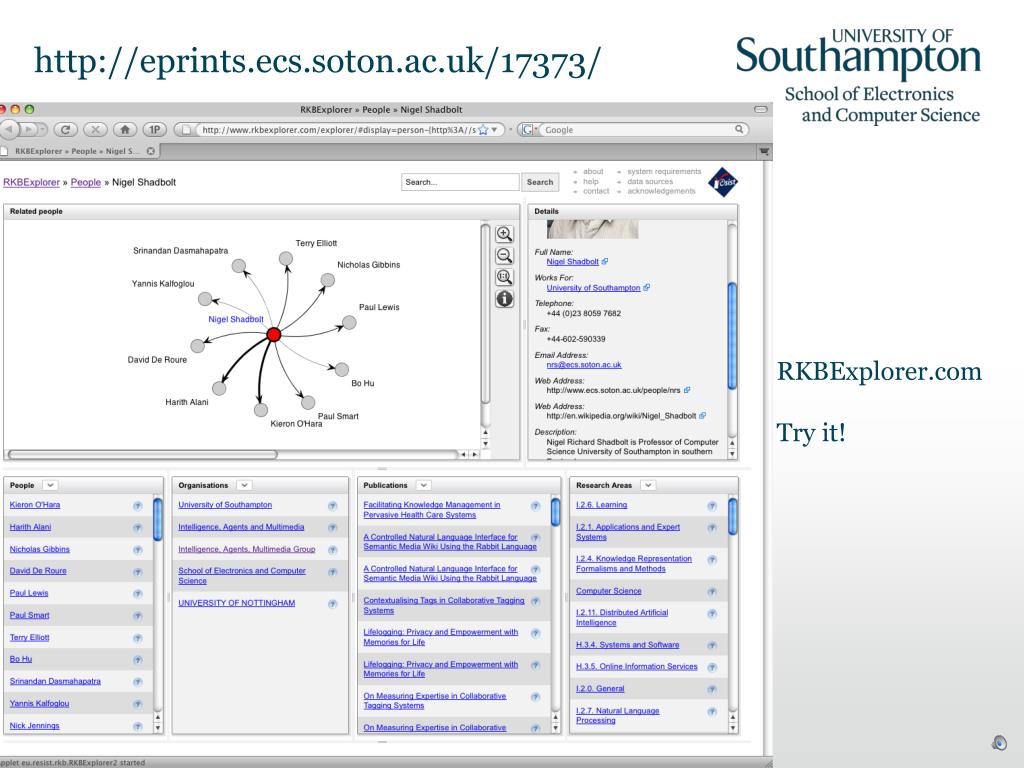
Task: Expand the People panel dropdown
Action: pyautogui.click(x=50, y=485)
